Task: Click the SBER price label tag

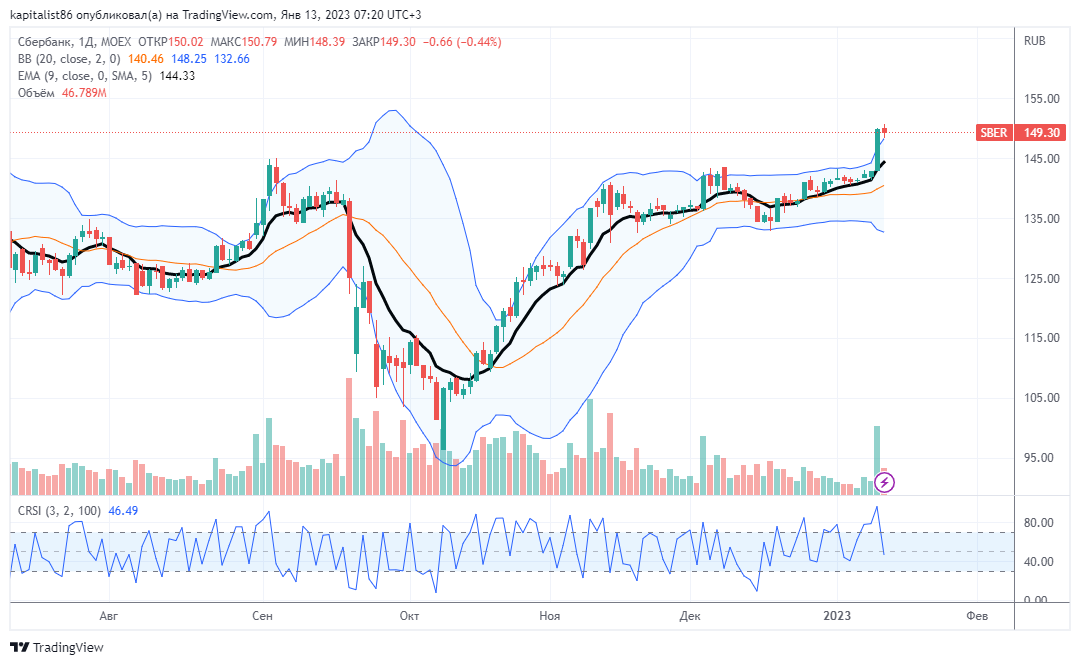Action: pyautogui.click(x=994, y=132)
